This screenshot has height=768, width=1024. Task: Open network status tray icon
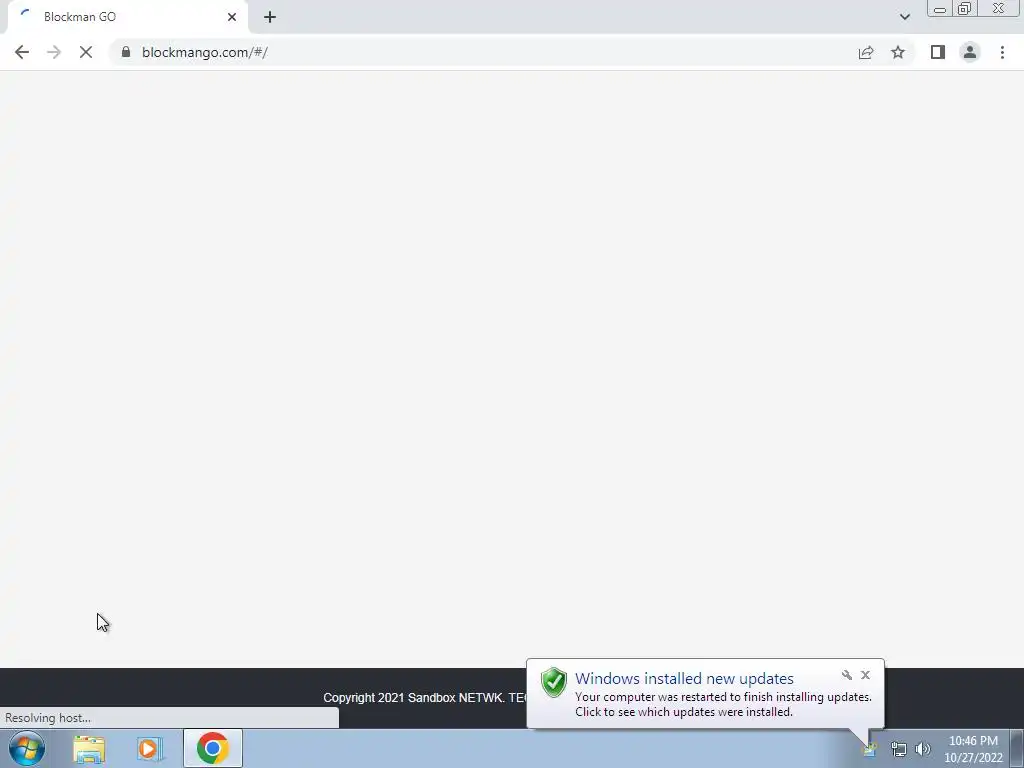click(899, 750)
